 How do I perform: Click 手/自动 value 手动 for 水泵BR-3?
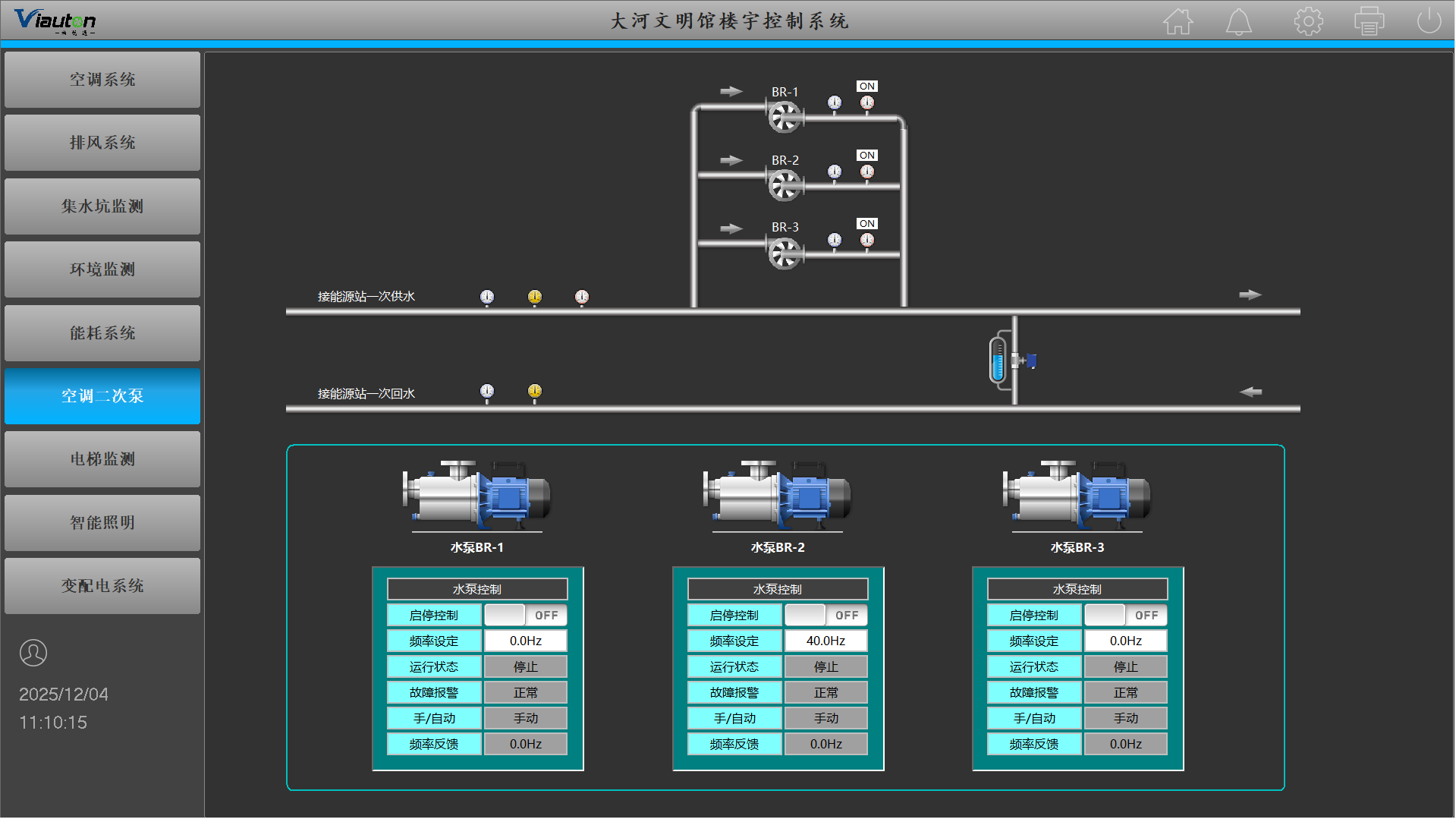1126,719
